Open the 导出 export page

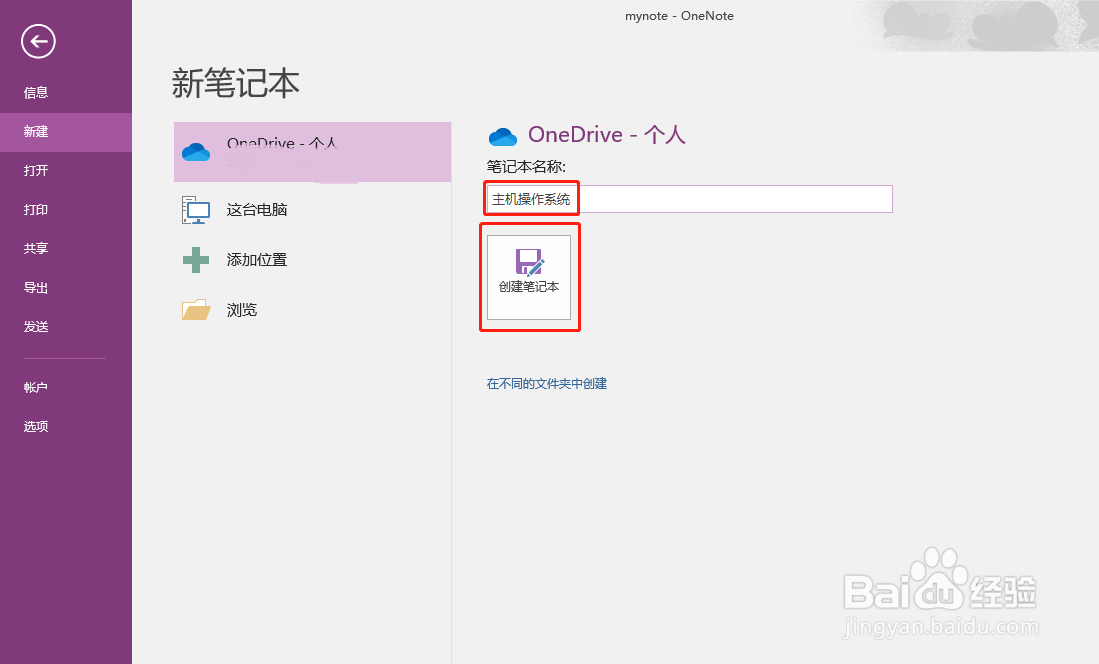[x=66, y=287]
